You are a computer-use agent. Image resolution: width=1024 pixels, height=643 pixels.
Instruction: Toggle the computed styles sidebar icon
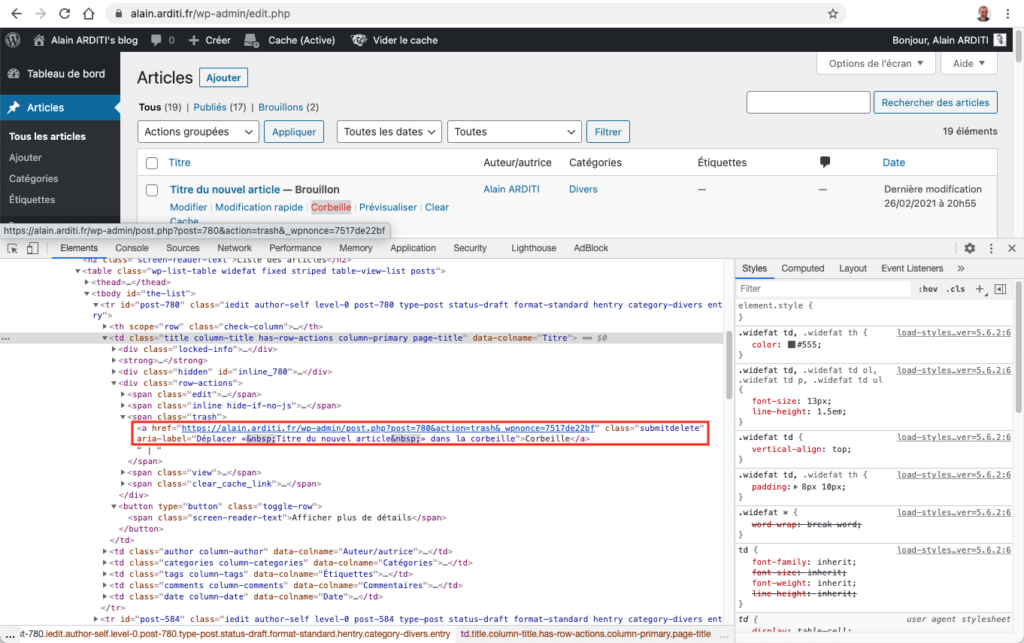(x=1000, y=289)
